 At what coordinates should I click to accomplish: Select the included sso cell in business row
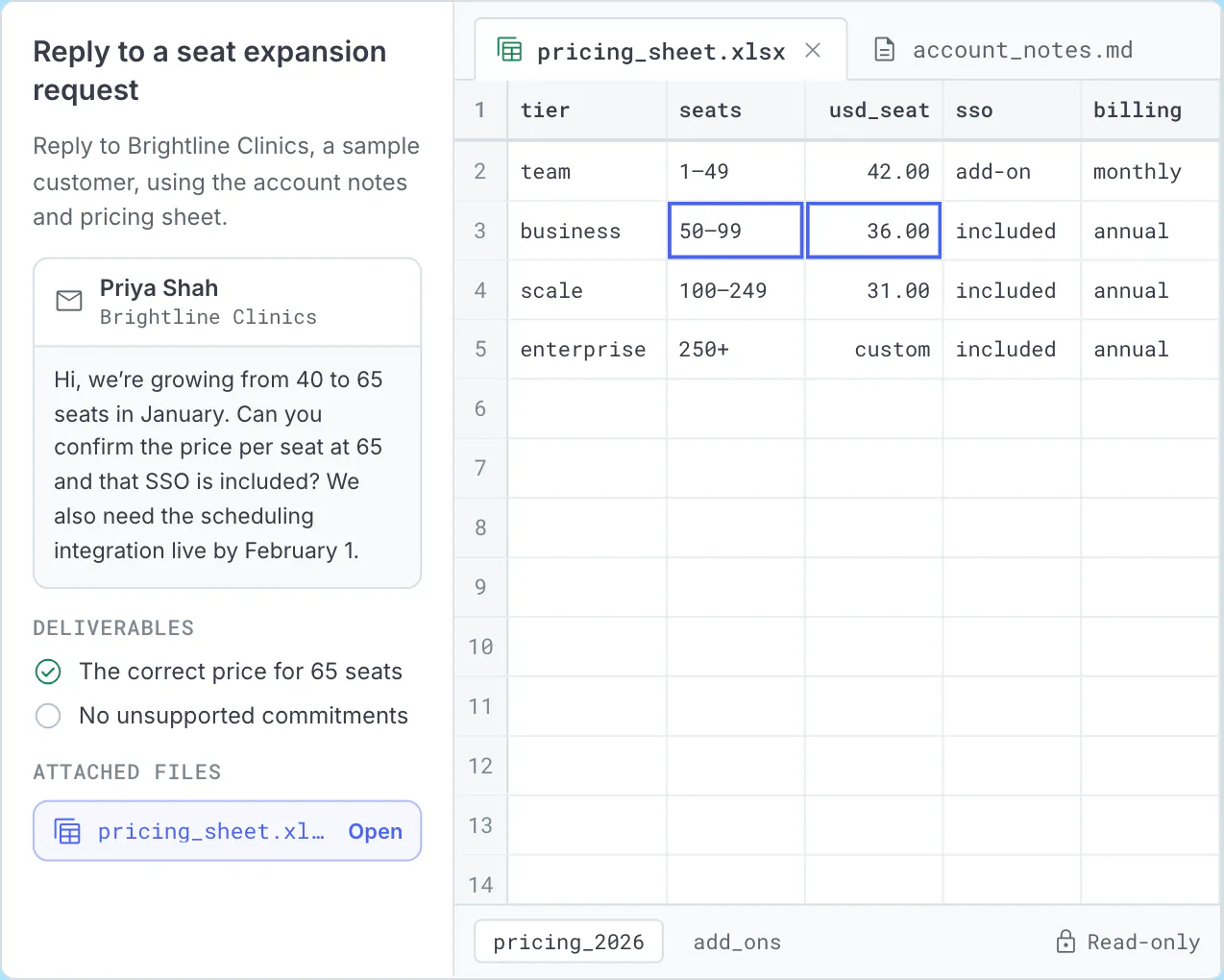(x=1012, y=232)
